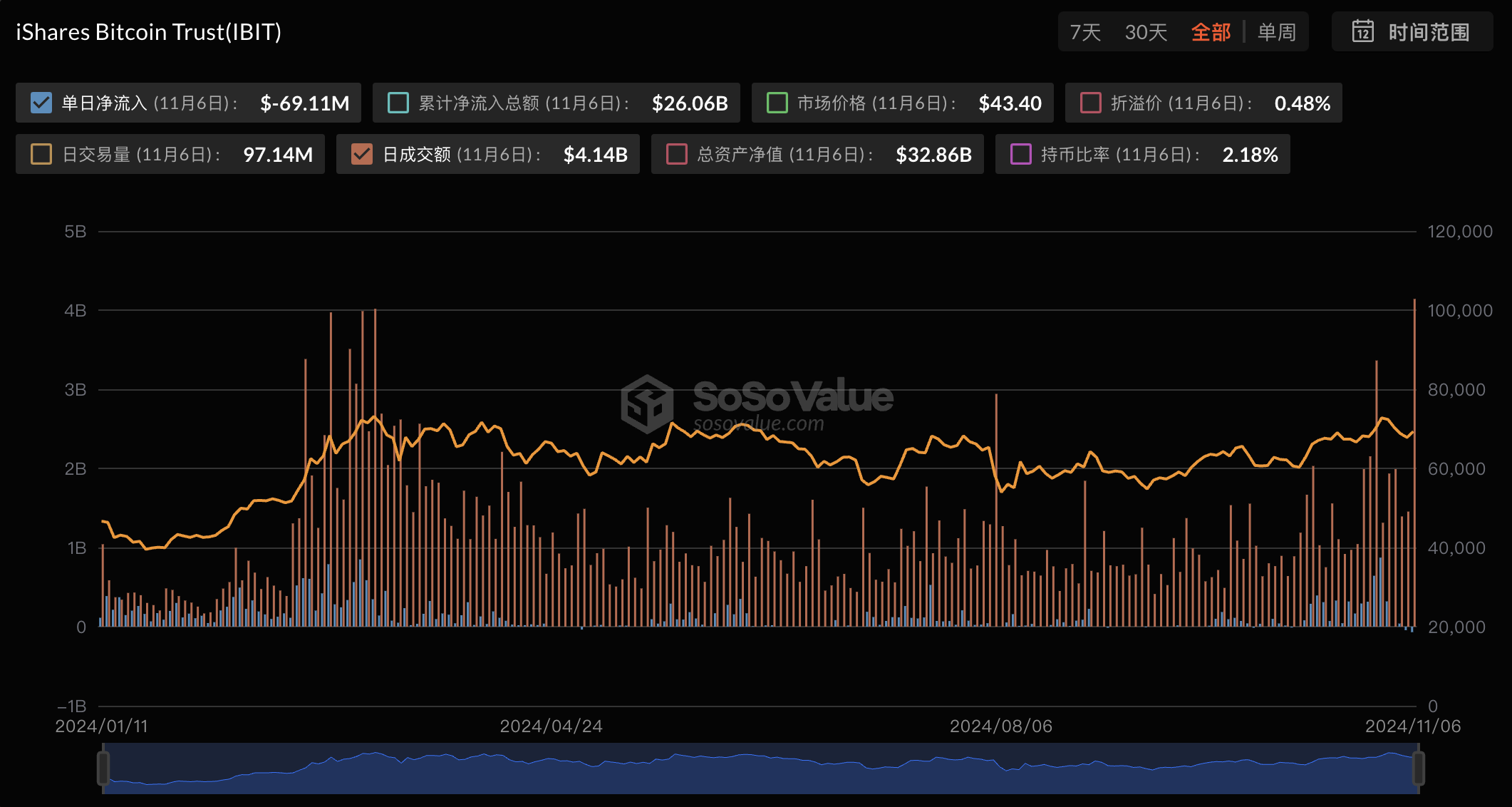The height and width of the screenshot is (807, 1512).
Task: Disable the 日成交额 metric
Action: pyautogui.click(x=363, y=154)
